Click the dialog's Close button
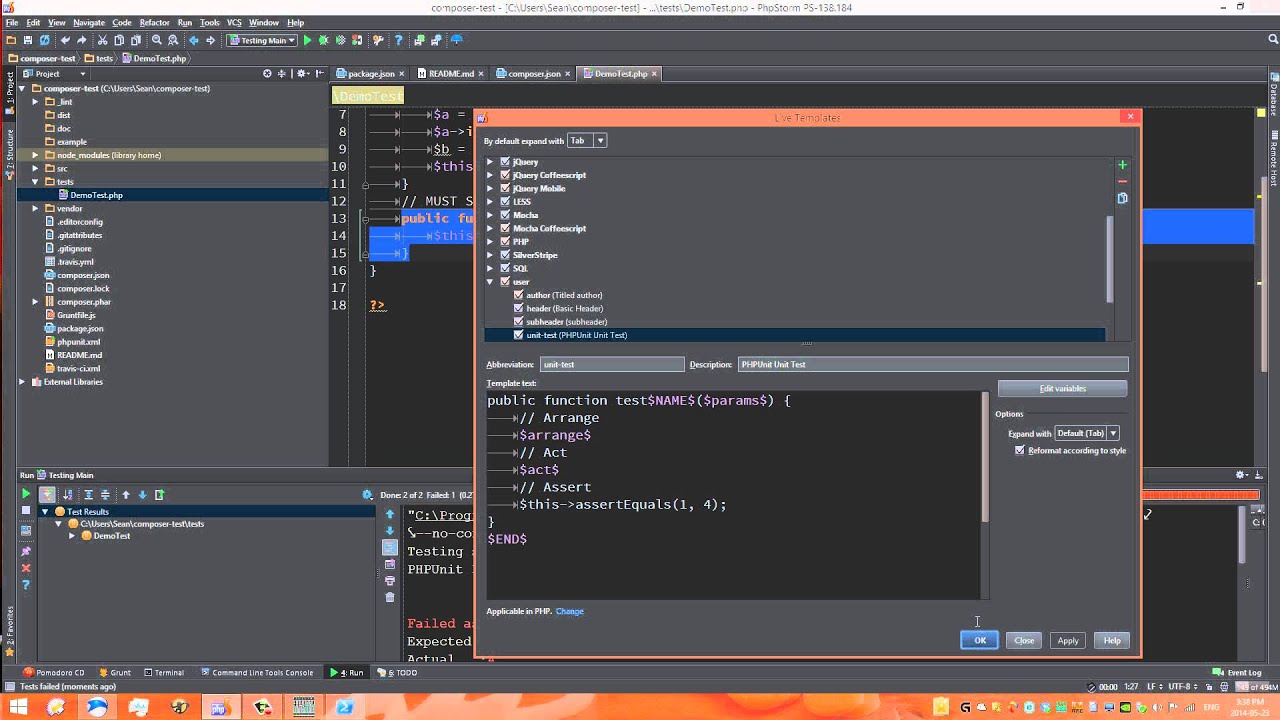1280x720 pixels. pyautogui.click(x=1024, y=640)
